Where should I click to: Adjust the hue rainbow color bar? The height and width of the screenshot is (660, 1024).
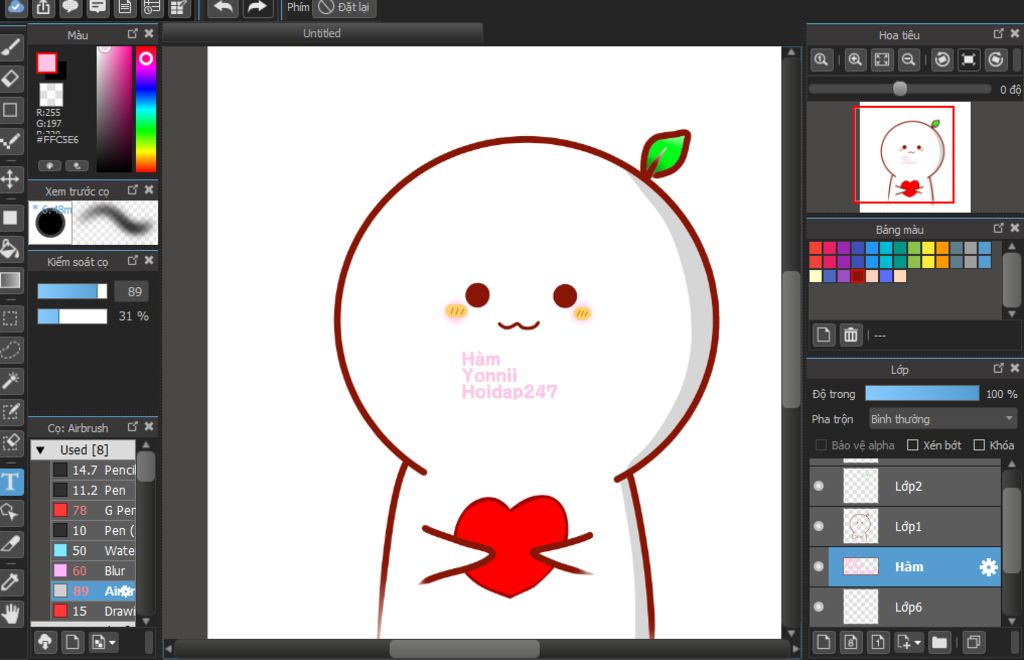pos(146,109)
